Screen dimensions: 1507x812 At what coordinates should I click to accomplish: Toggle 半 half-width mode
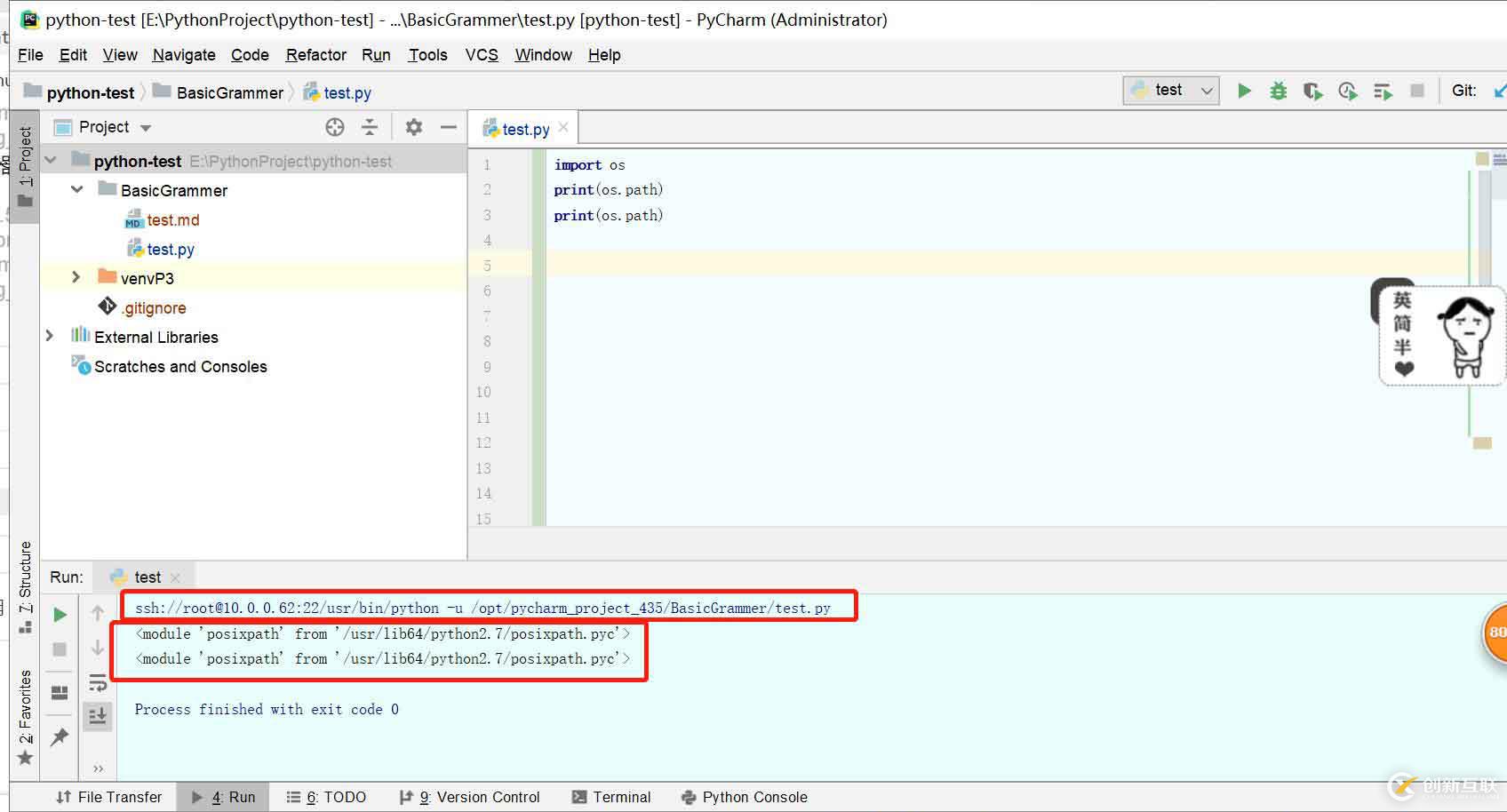pos(1403,346)
